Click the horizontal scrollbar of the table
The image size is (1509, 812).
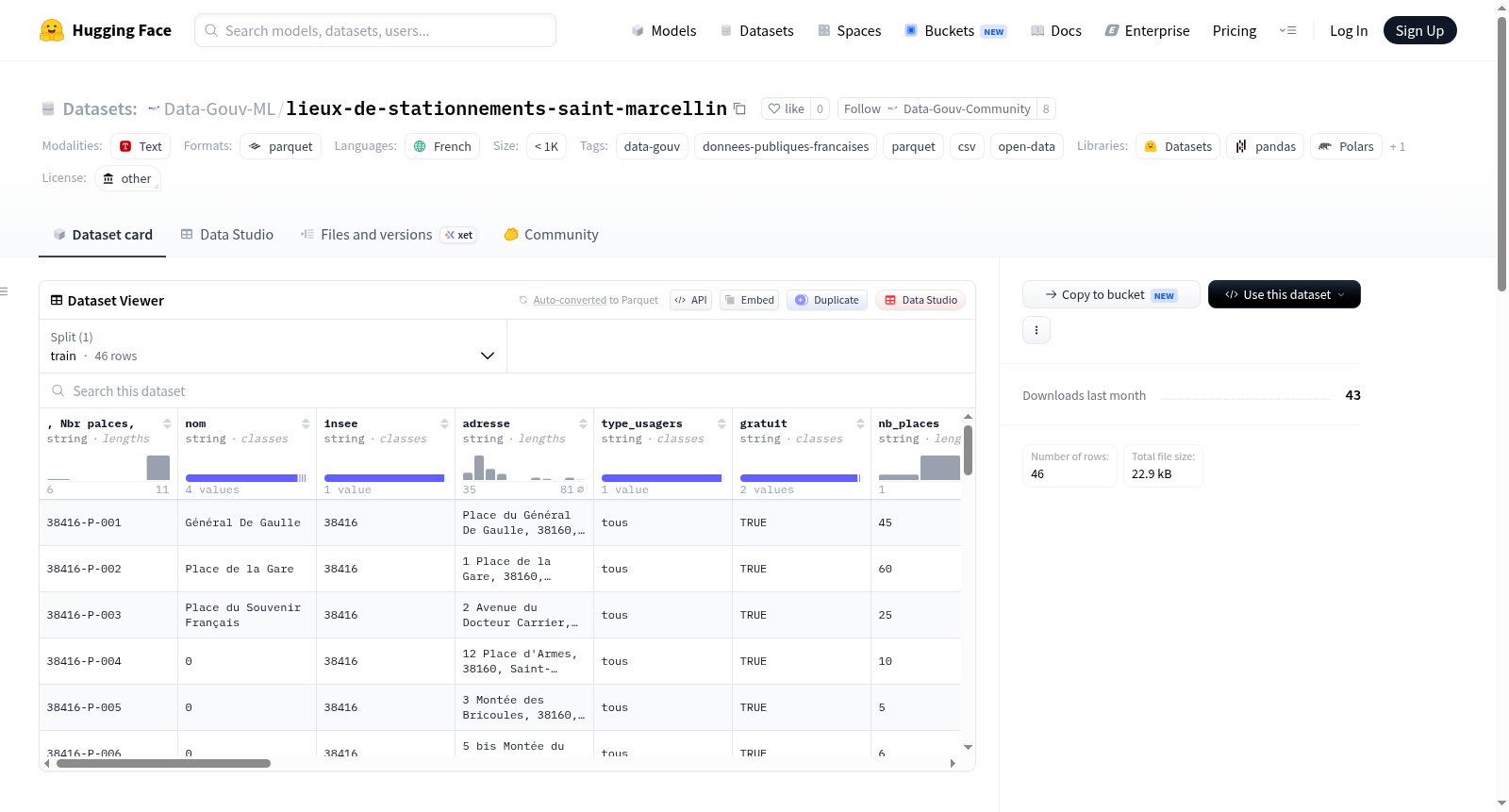pyautogui.click(x=163, y=764)
